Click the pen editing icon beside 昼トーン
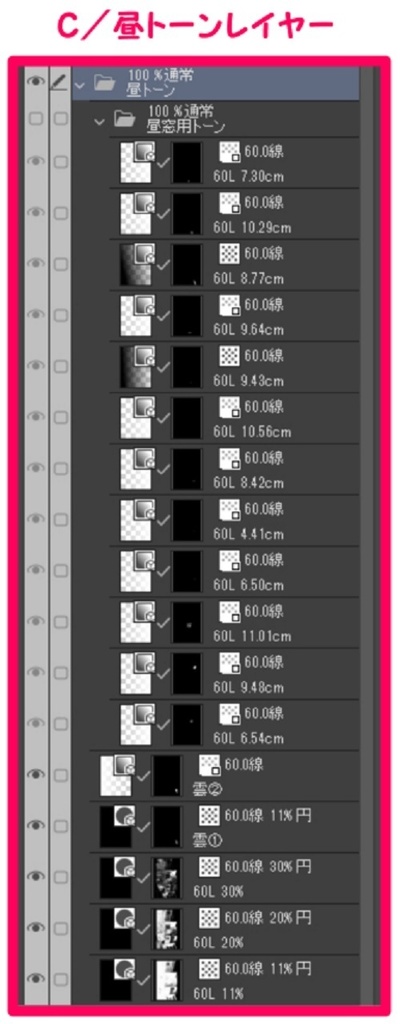This screenshot has height=1024, width=400. point(60,82)
